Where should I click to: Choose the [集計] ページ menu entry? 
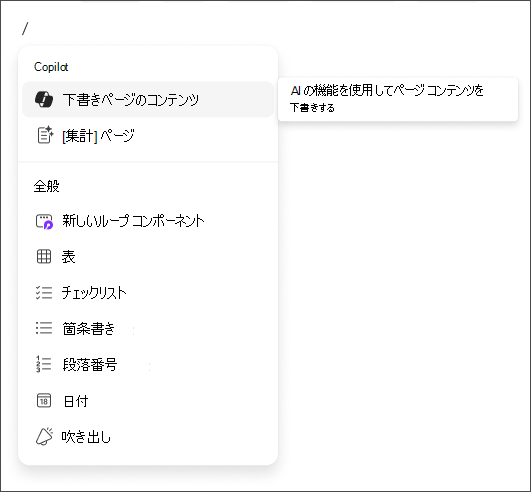[x=148, y=135]
